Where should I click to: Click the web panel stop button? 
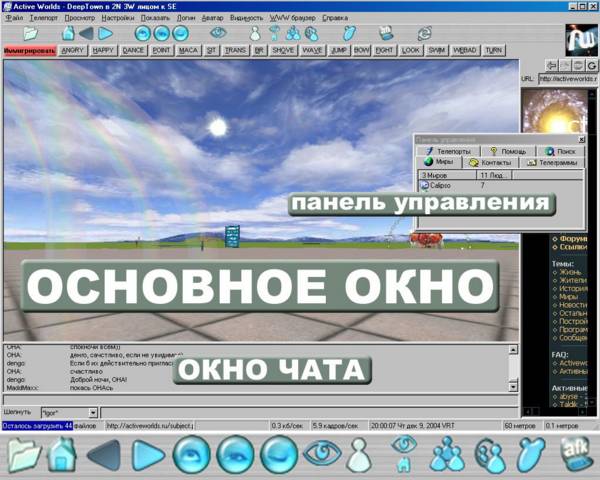(578, 65)
